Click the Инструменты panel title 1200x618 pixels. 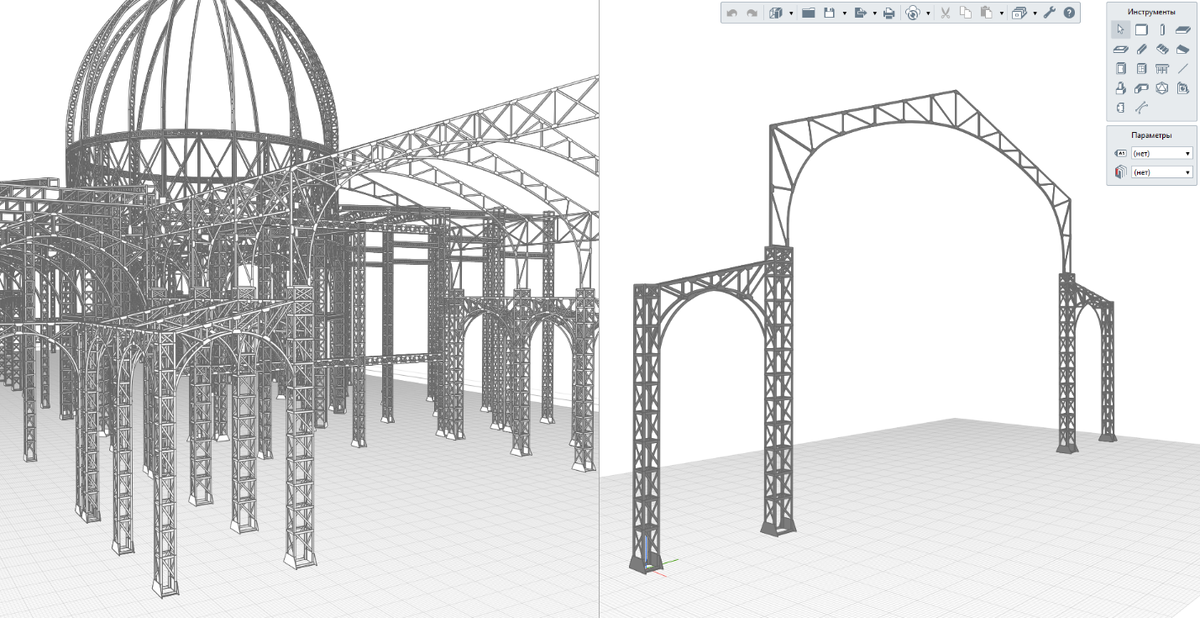point(1151,12)
